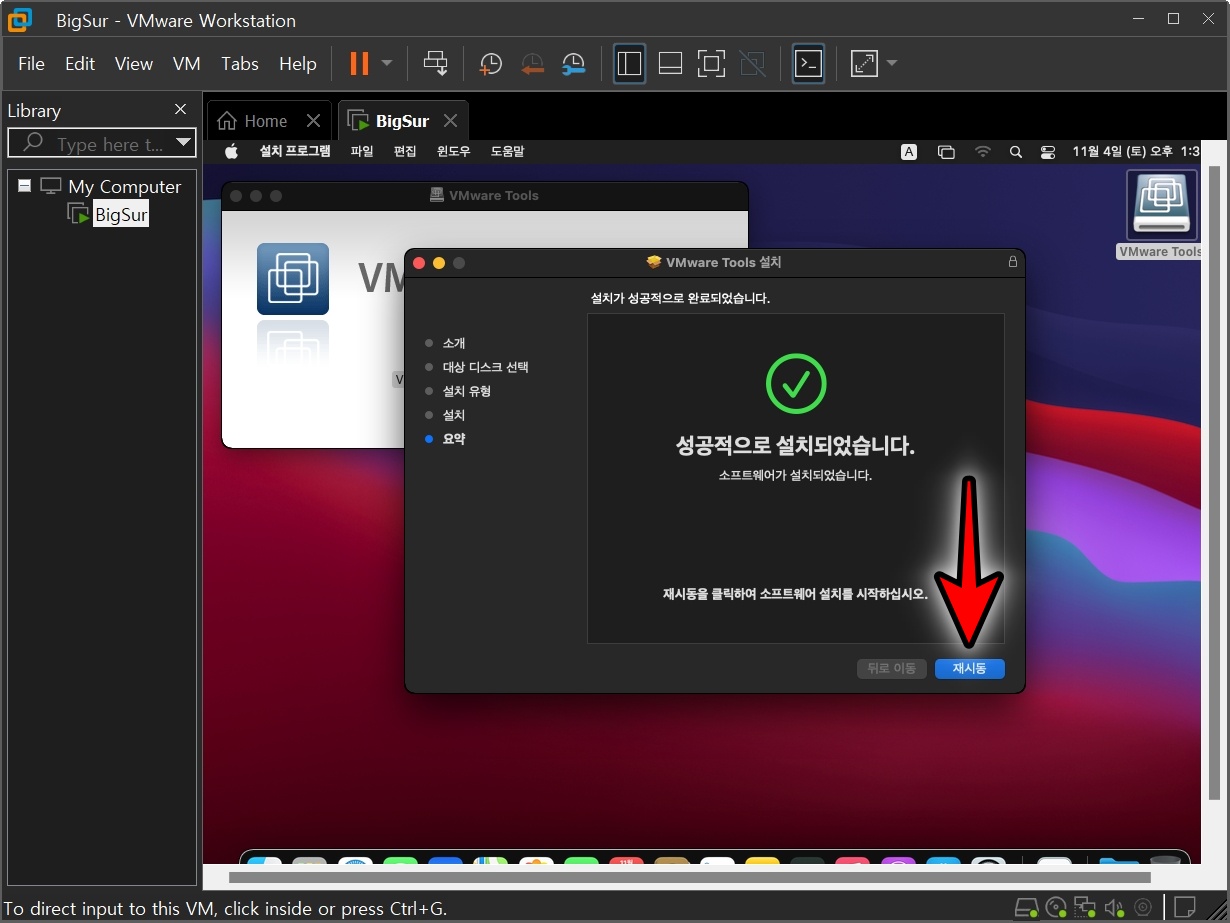Click the input source A icon in the menu bar
This screenshot has height=923, width=1230.
click(909, 152)
